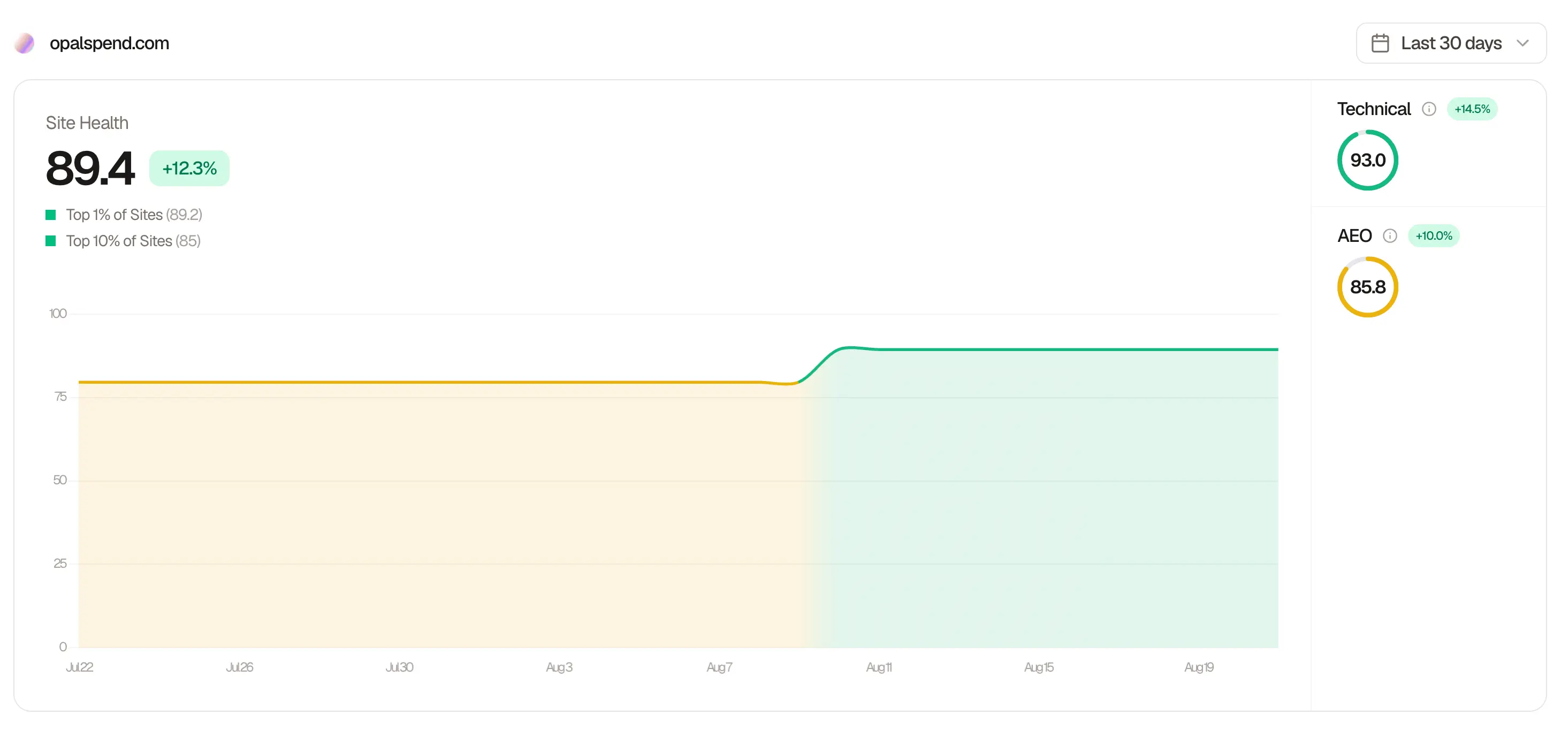Open the Last 30 days date range dropdown
Viewport: 1568px width, 731px height.
(1450, 43)
